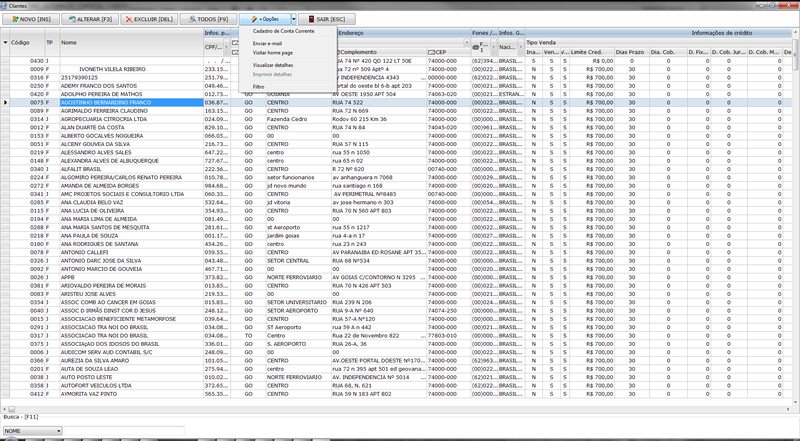Click the envelope icon beside the CEP header

click(x=430, y=51)
